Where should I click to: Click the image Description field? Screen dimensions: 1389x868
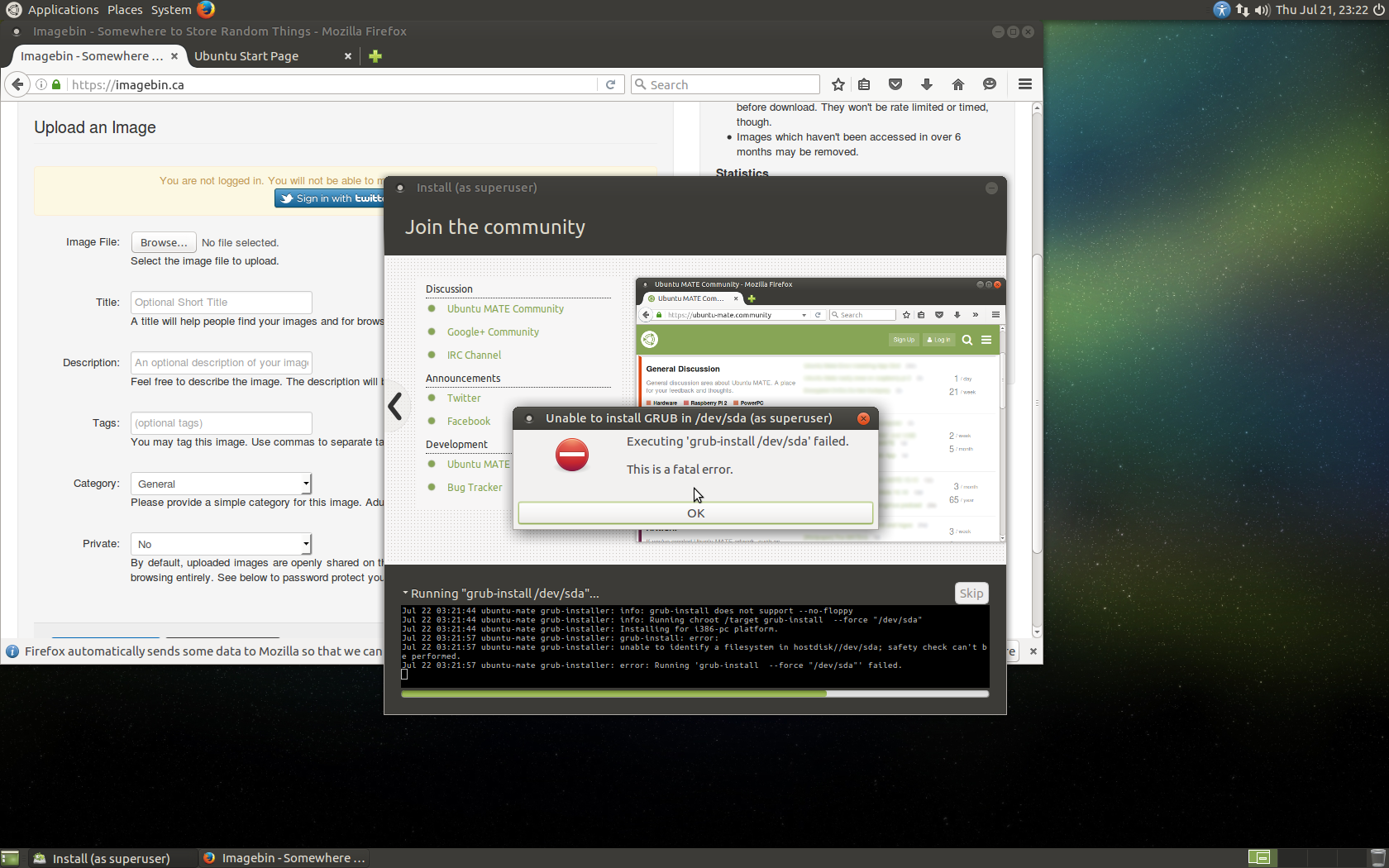click(222, 363)
